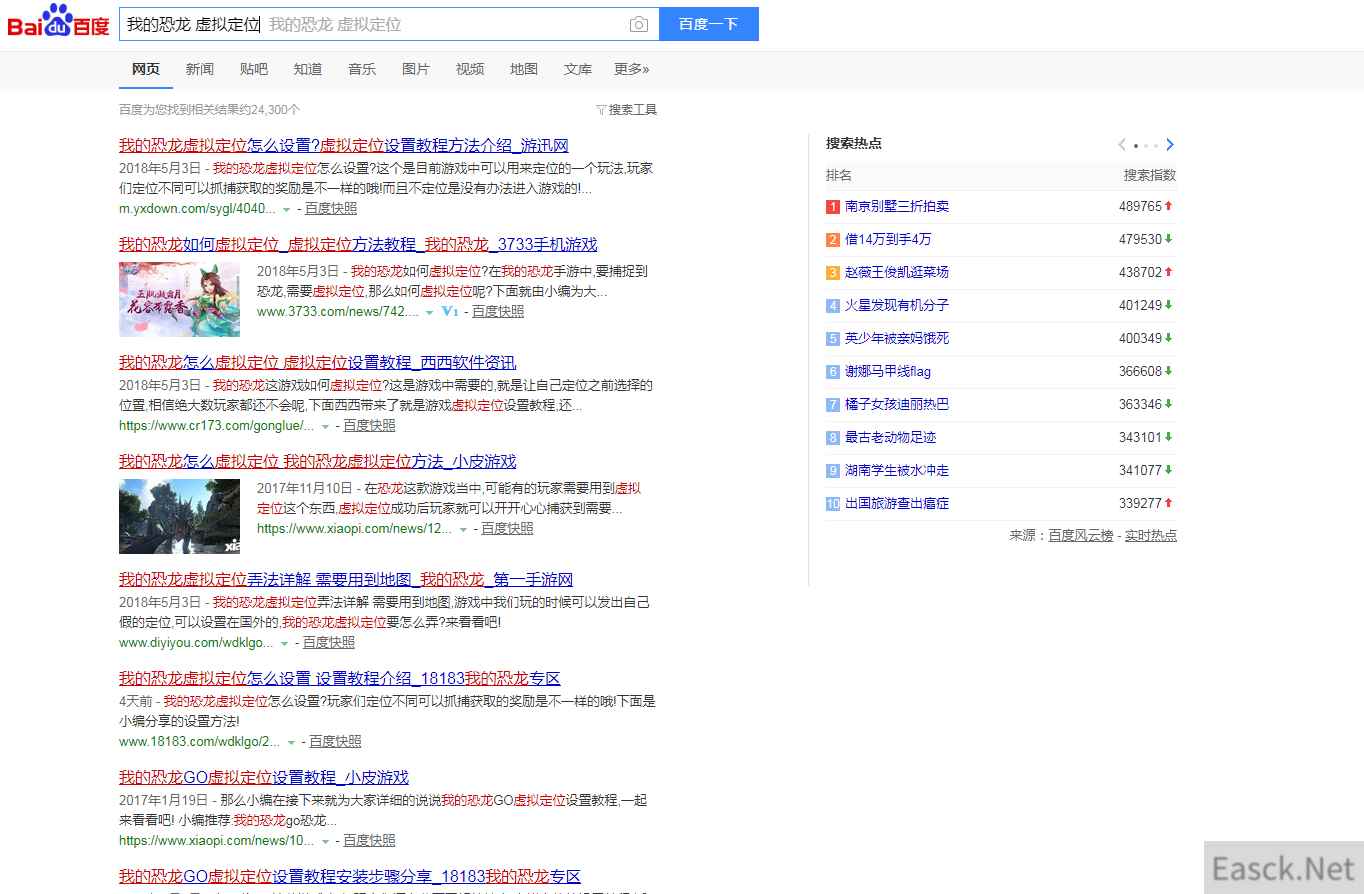Screen dimensions: 1364x894
Task: Go to next hot searches page arrow
Action: coord(1170,145)
